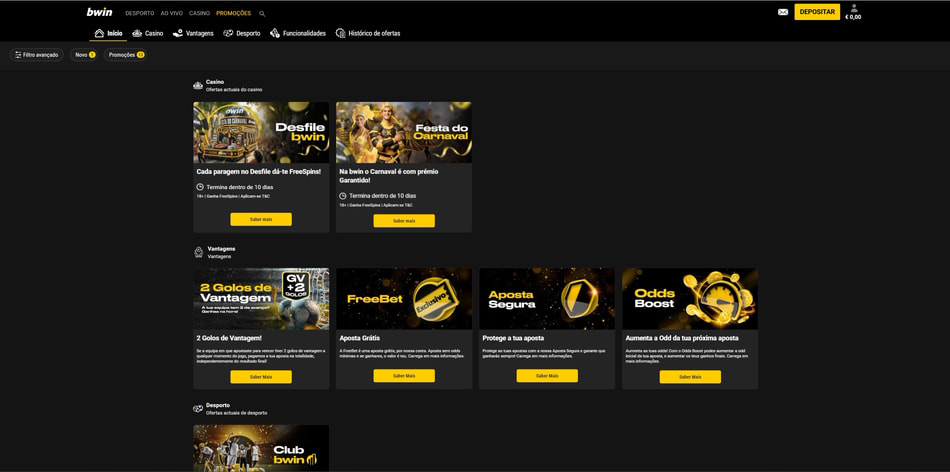Open the search magnifier icon

[262, 13]
